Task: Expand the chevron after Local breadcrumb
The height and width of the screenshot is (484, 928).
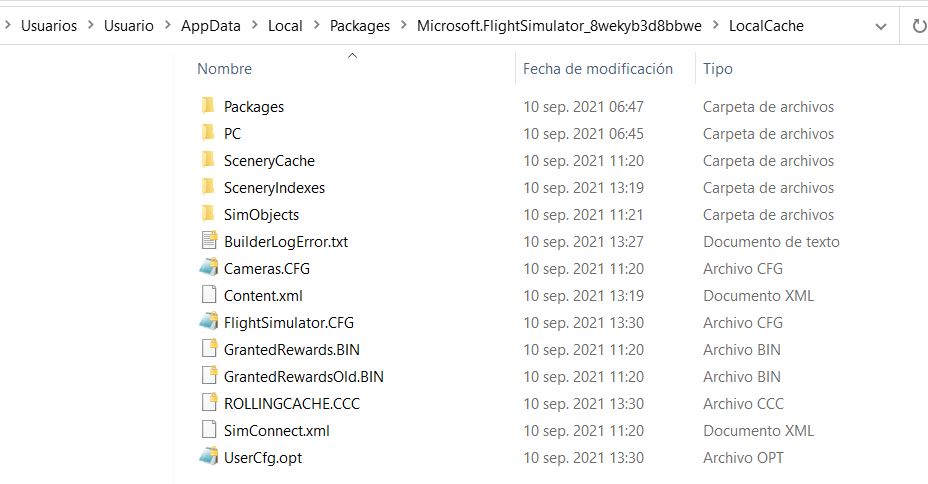Action: 316,25
